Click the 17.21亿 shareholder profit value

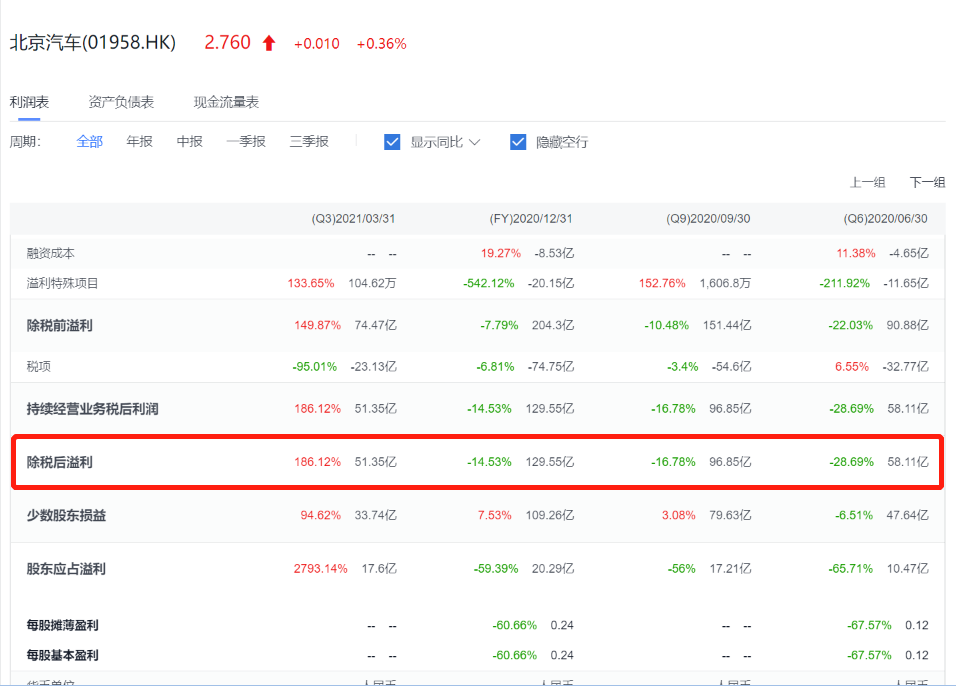point(730,568)
